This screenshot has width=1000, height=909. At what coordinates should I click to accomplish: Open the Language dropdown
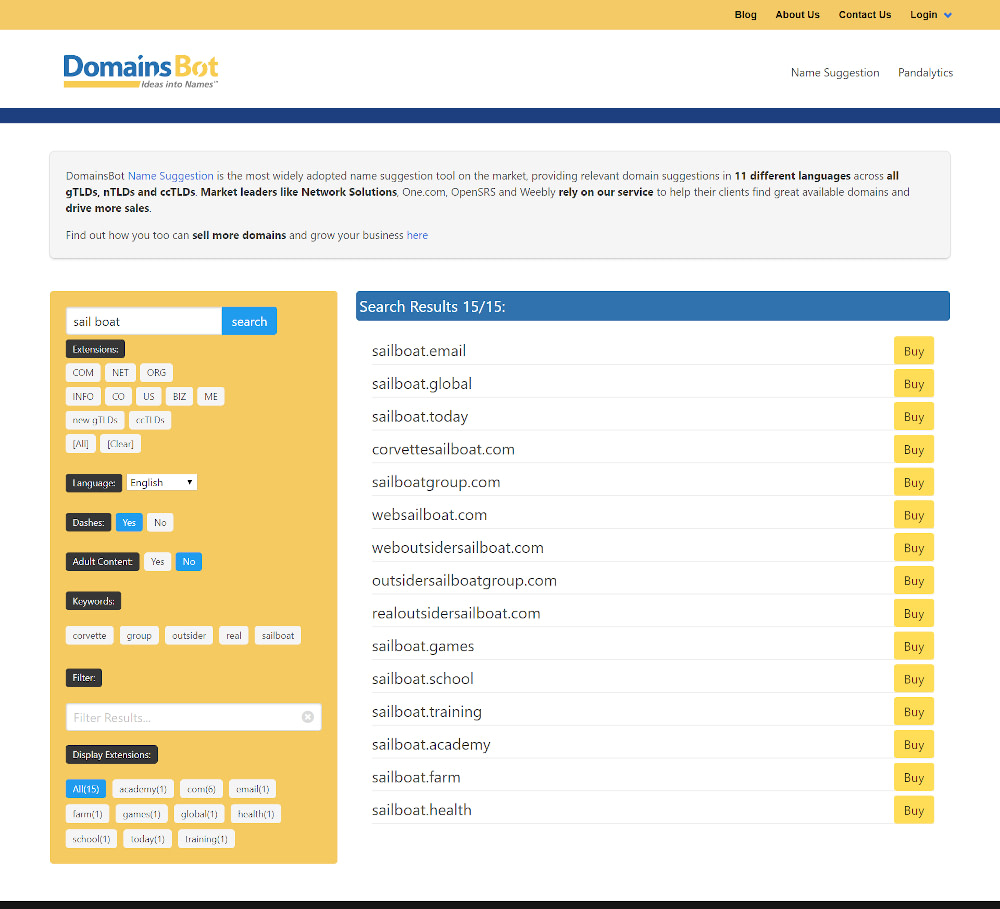click(161, 482)
